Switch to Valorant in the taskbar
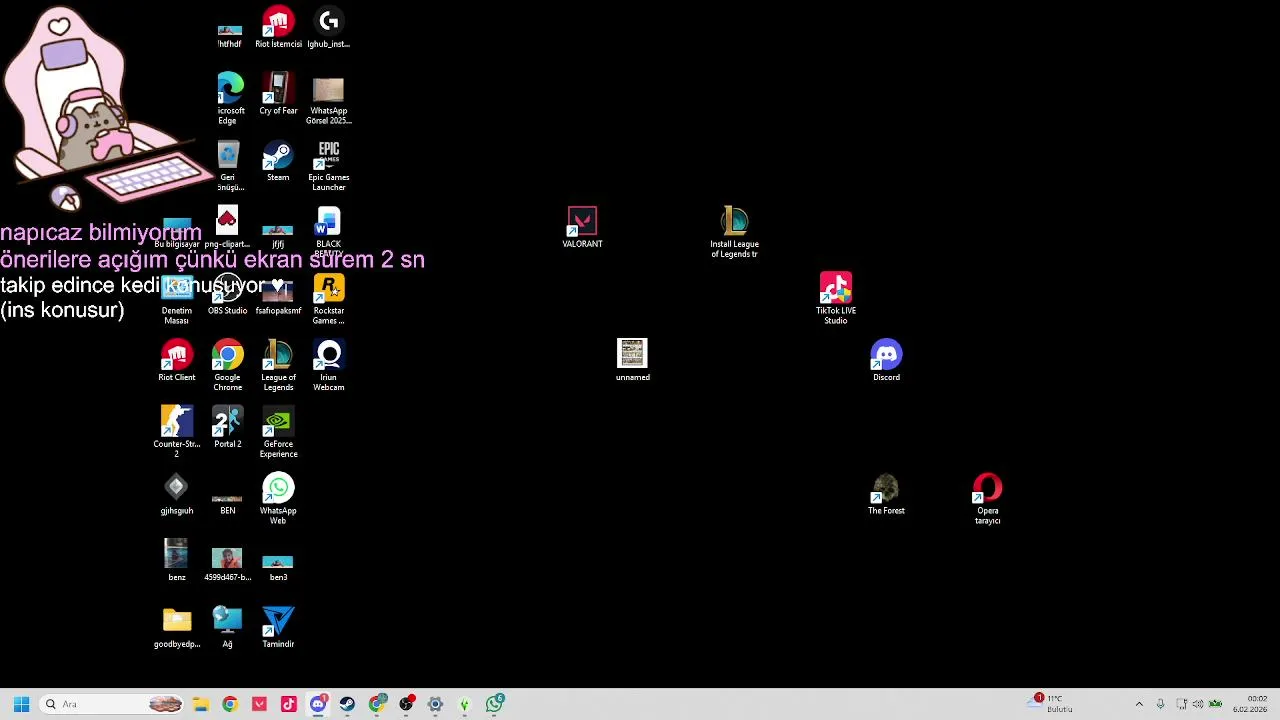The image size is (1280, 720). click(x=259, y=704)
